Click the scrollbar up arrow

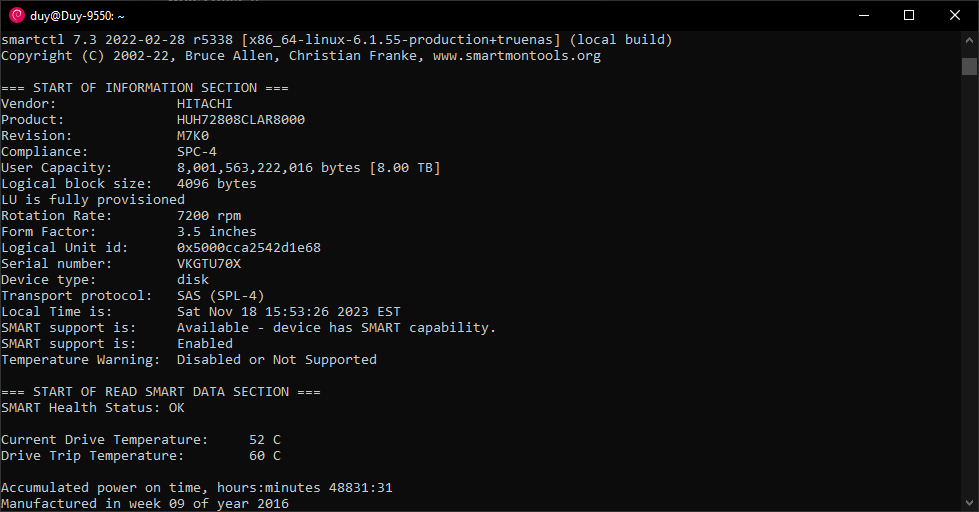[x=969, y=40]
